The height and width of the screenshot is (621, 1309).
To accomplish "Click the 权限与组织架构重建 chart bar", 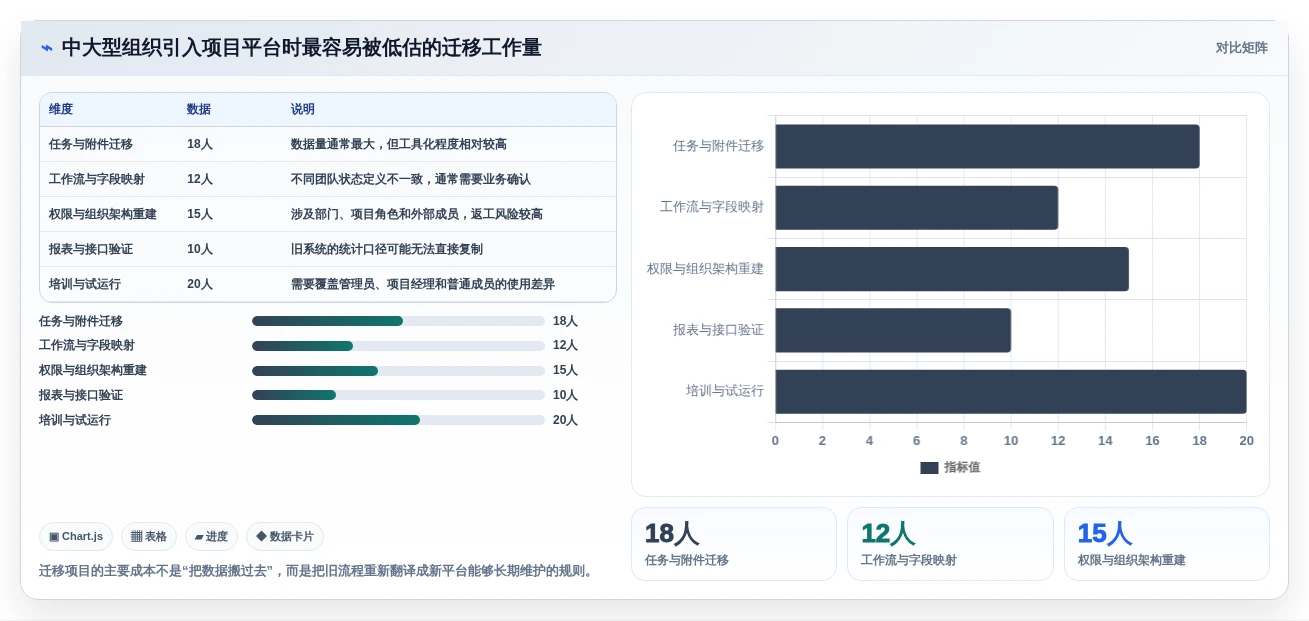I will click(x=952, y=269).
